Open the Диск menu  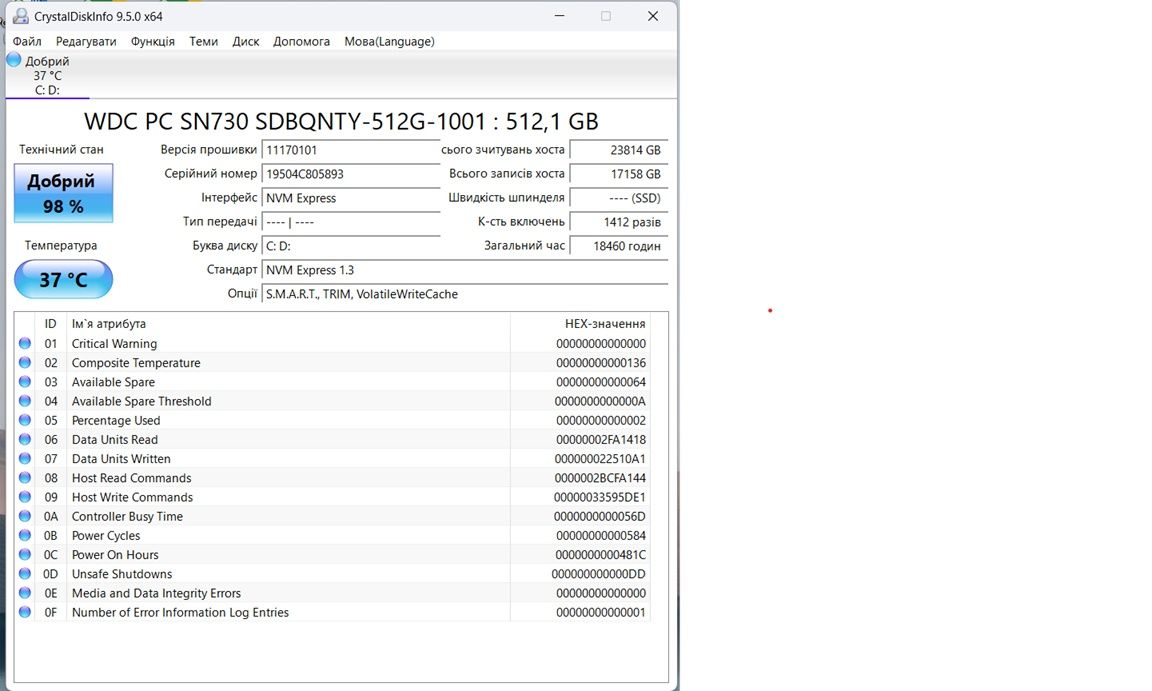click(245, 41)
